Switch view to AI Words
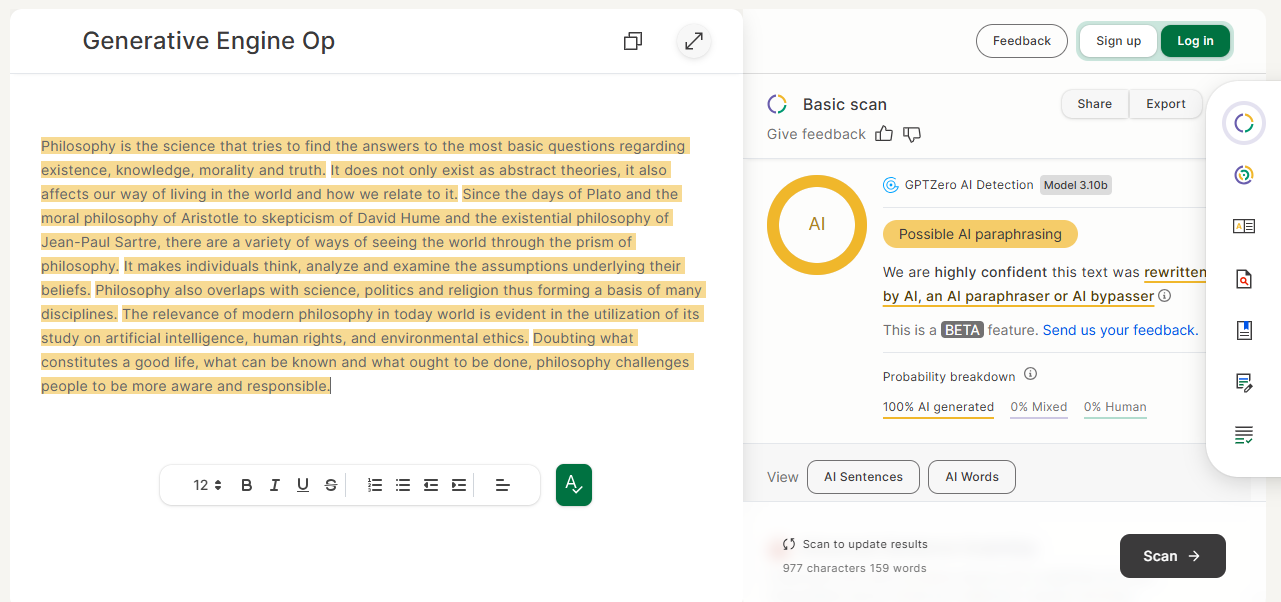This screenshot has width=1281, height=602. (x=971, y=477)
